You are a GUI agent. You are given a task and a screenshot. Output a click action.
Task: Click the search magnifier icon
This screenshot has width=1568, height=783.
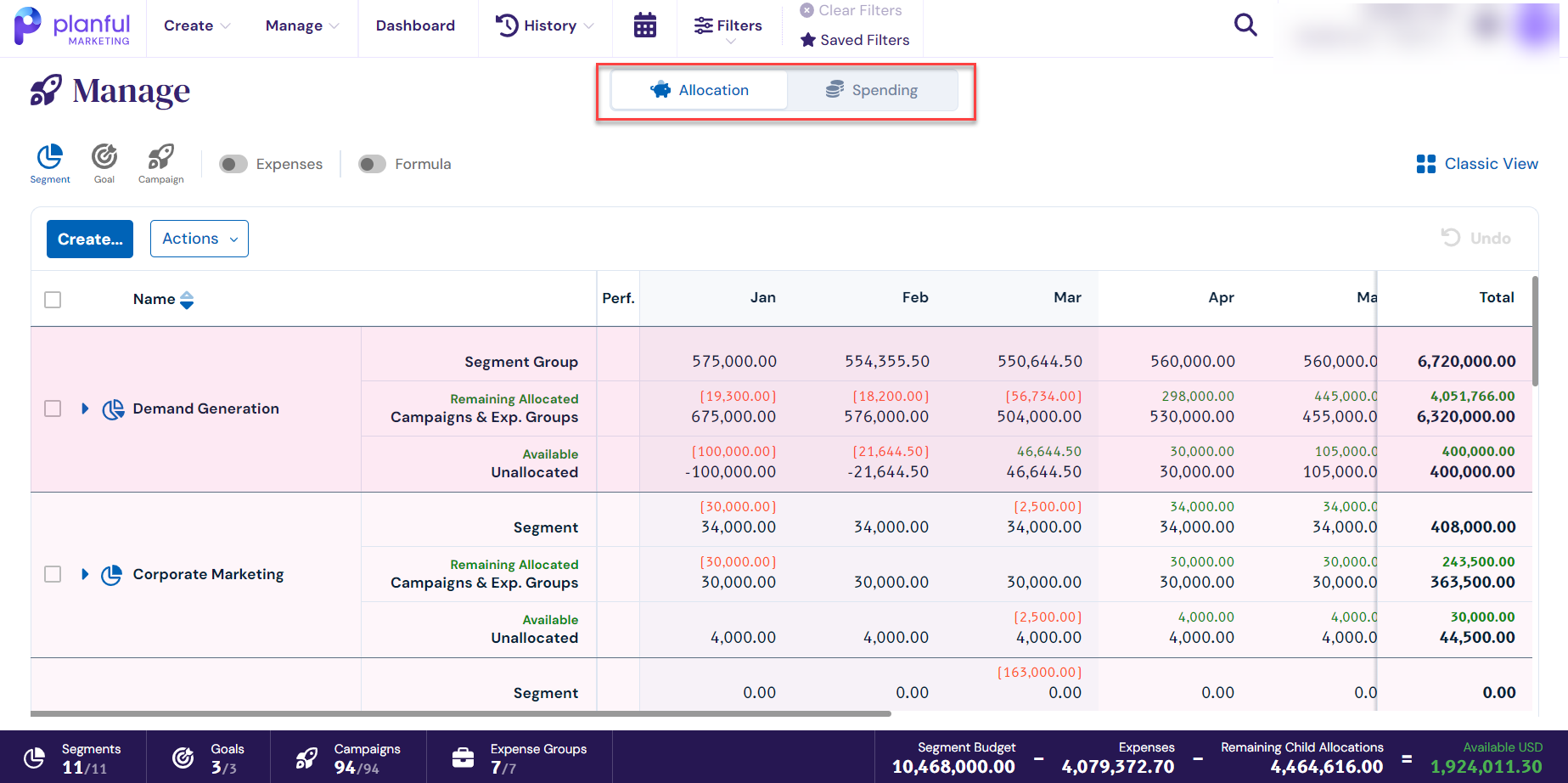tap(1245, 25)
